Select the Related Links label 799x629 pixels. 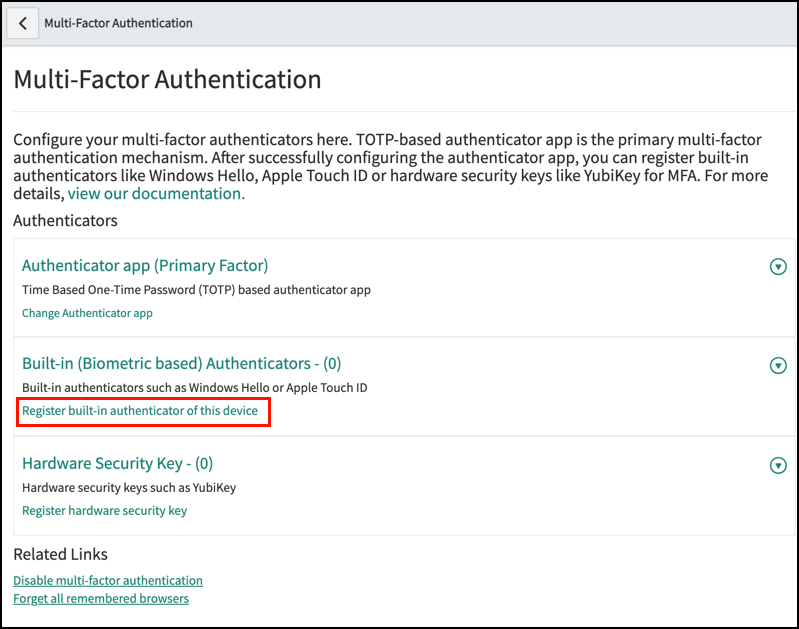[x=61, y=554]
